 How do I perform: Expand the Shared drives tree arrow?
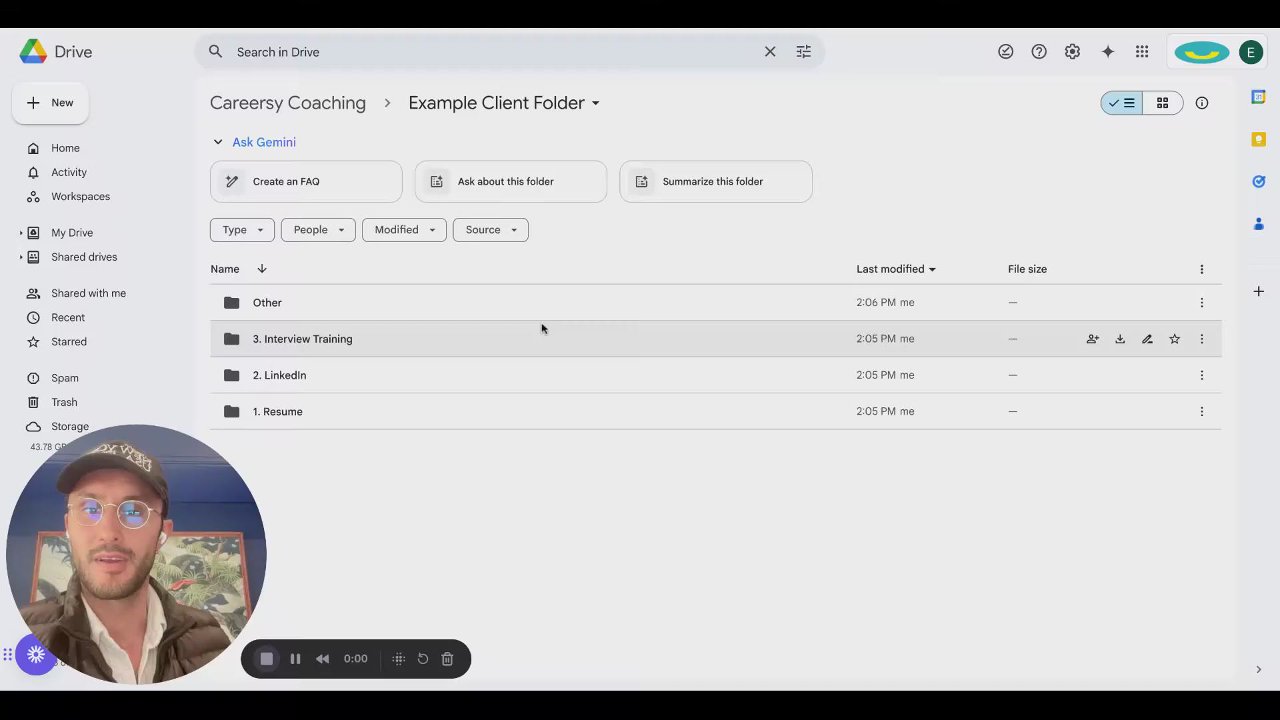pyautogui.click(x=20, y=257)
